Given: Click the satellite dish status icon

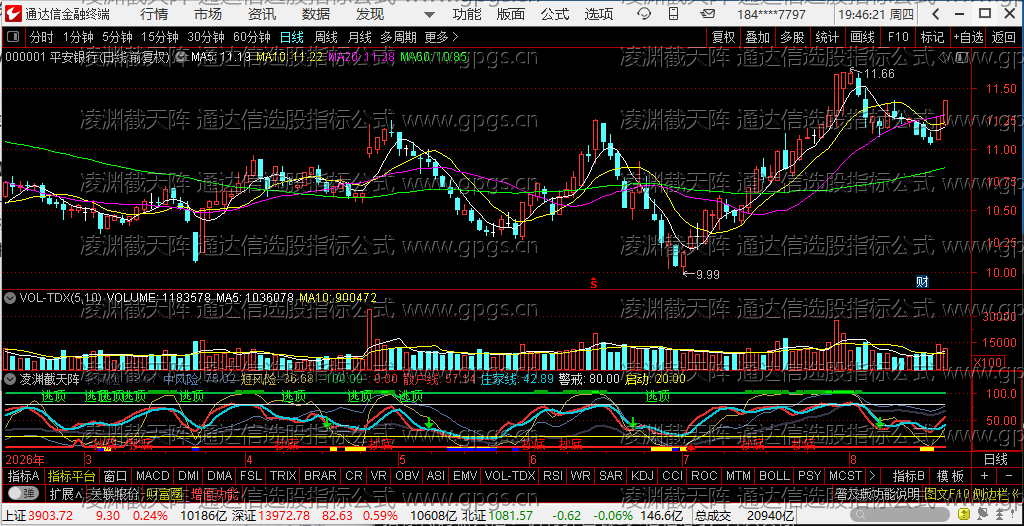Looking at the screenshot, I should click(x=982, y=514).
